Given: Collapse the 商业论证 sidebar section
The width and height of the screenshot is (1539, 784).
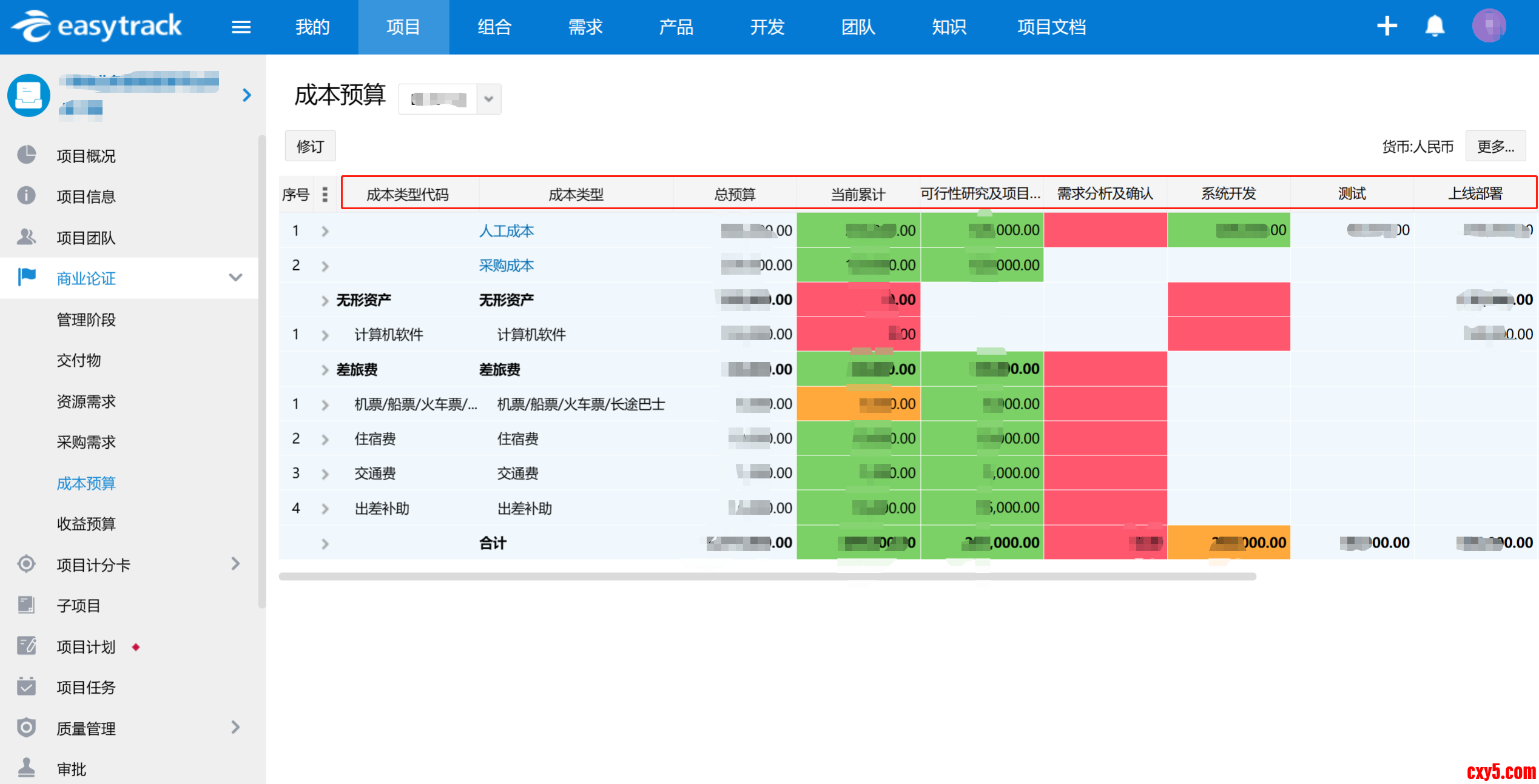Looking at the screenshot, I should (x=235, y=278).
